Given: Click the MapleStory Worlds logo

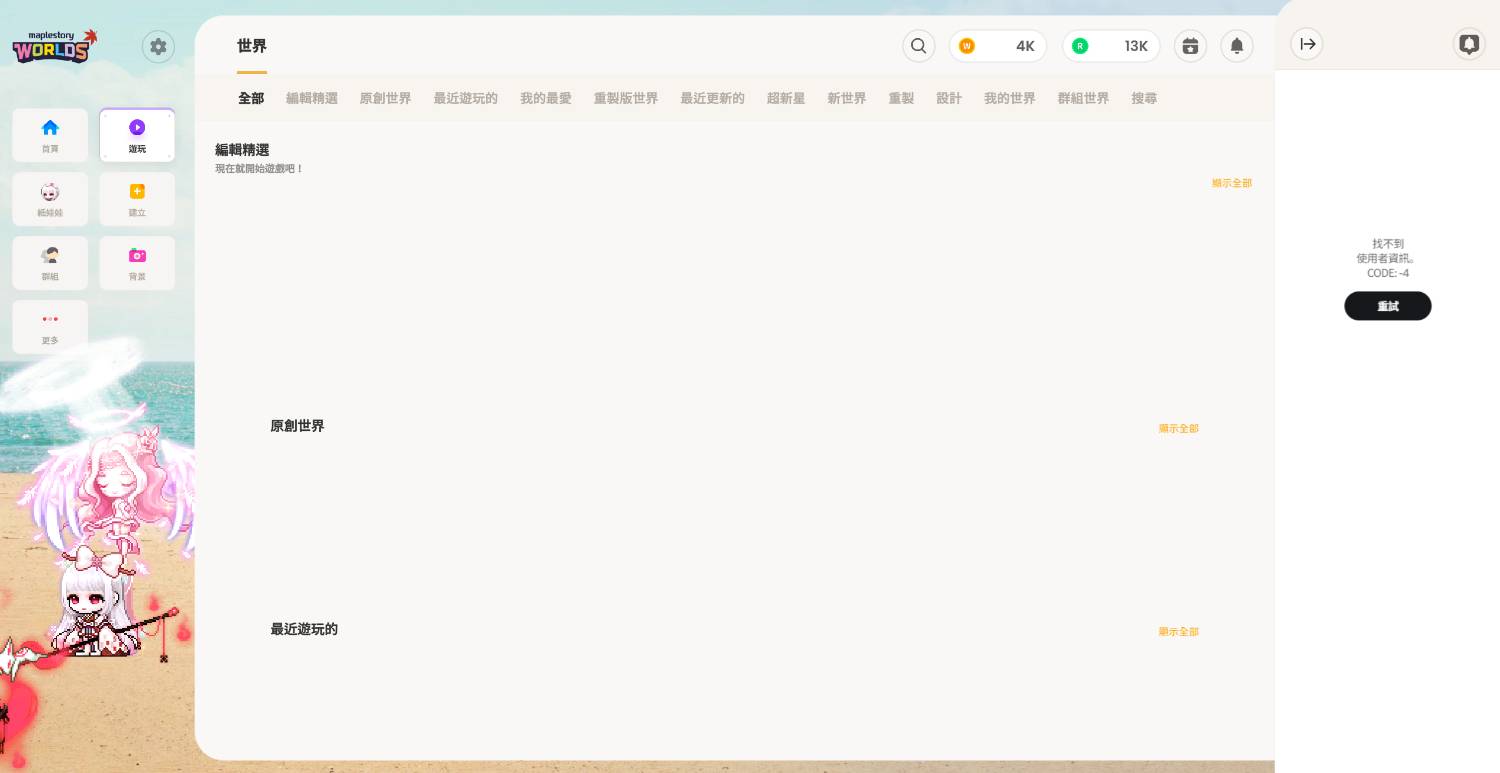Looking at the screenshot, I should pyautogui.click(x=55, y=46).
